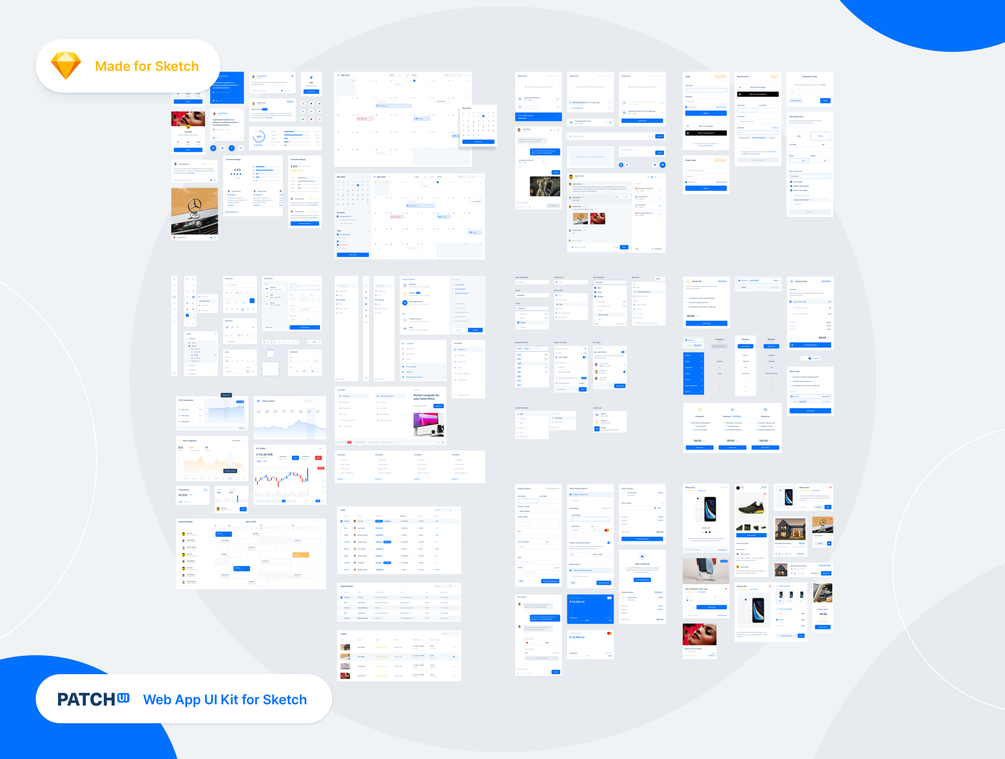Screen dimensions: 1005x759
Task: Click the blue buy button in trading widget
Action: coord(295,458)
